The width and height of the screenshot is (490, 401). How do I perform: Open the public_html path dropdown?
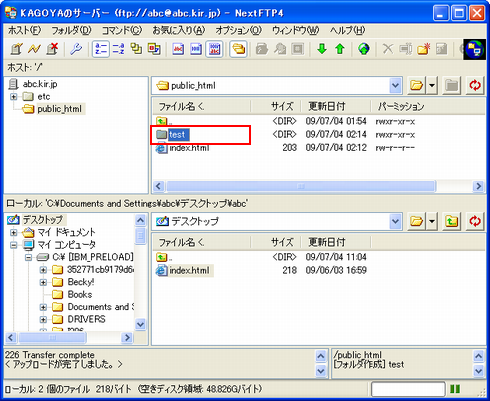[395, 86]
